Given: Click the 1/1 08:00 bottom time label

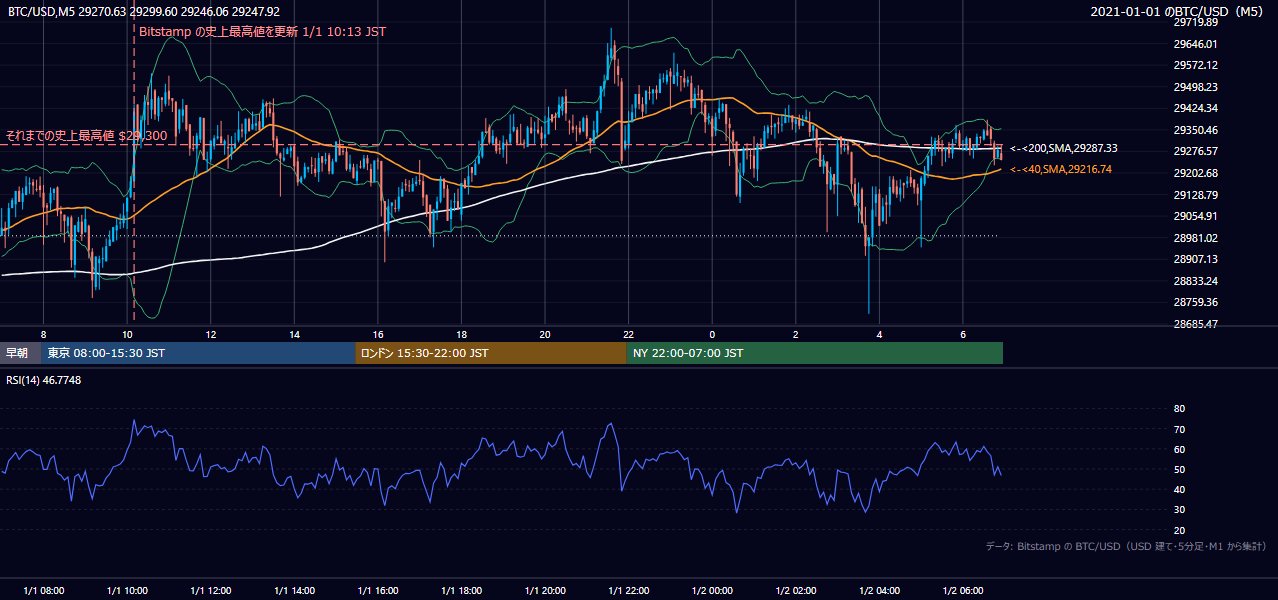Looking at the screenshot, I should tap(43, 591).
